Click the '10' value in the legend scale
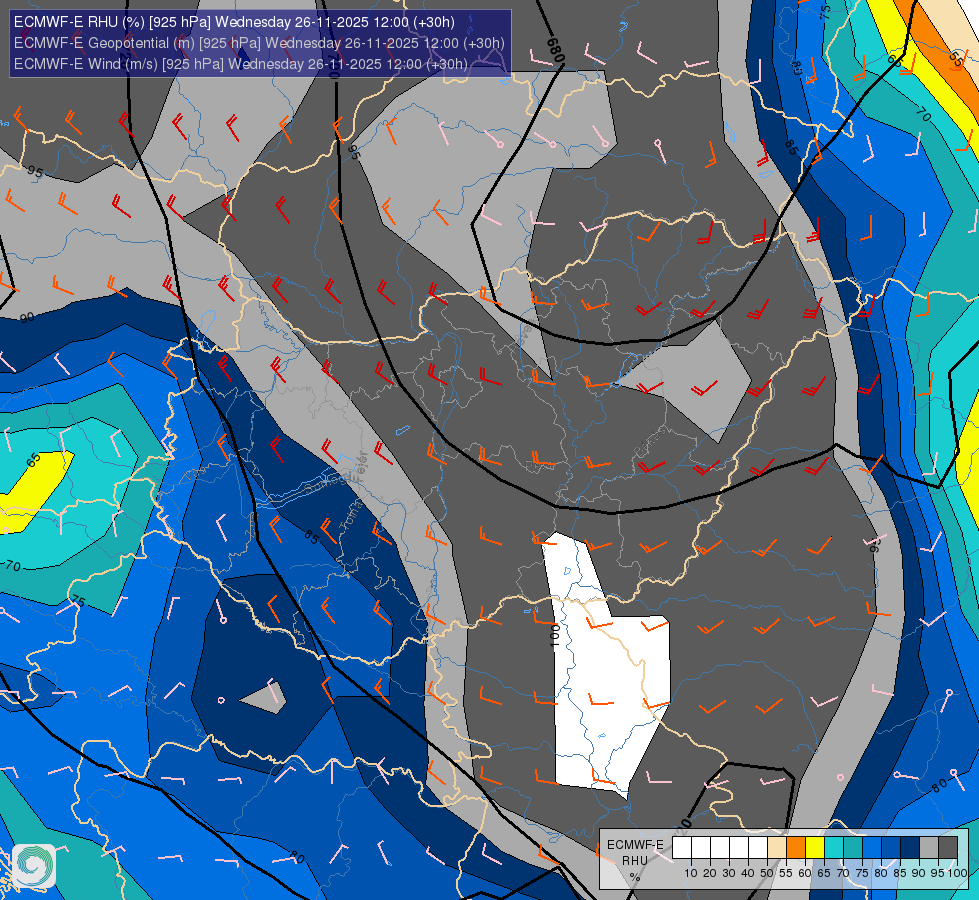 click(691, 873)
